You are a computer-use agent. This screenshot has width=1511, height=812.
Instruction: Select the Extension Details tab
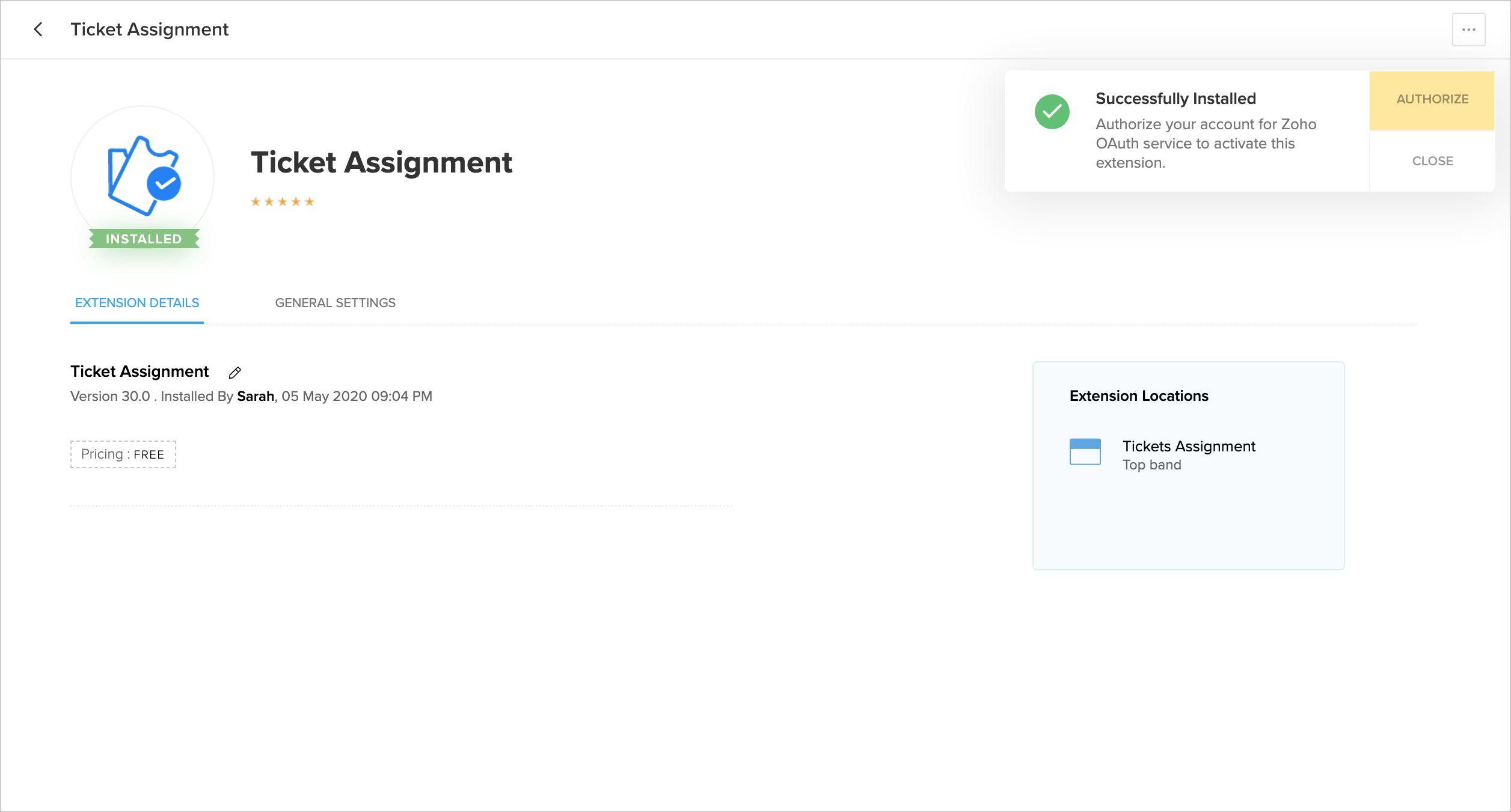point(137,303)
